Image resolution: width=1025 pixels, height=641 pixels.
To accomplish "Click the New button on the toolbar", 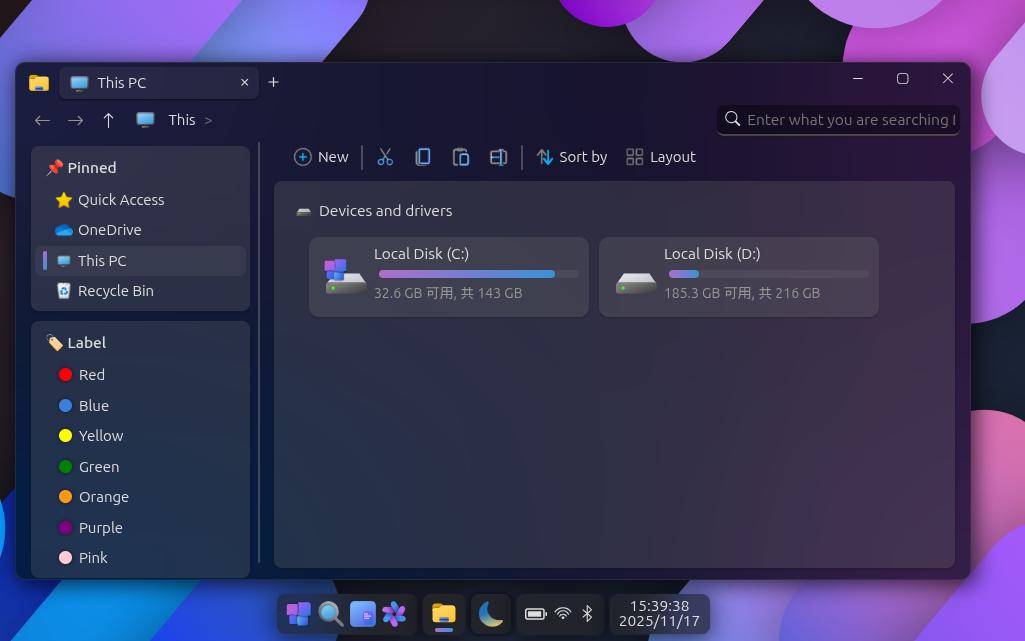I will (320, 156).
